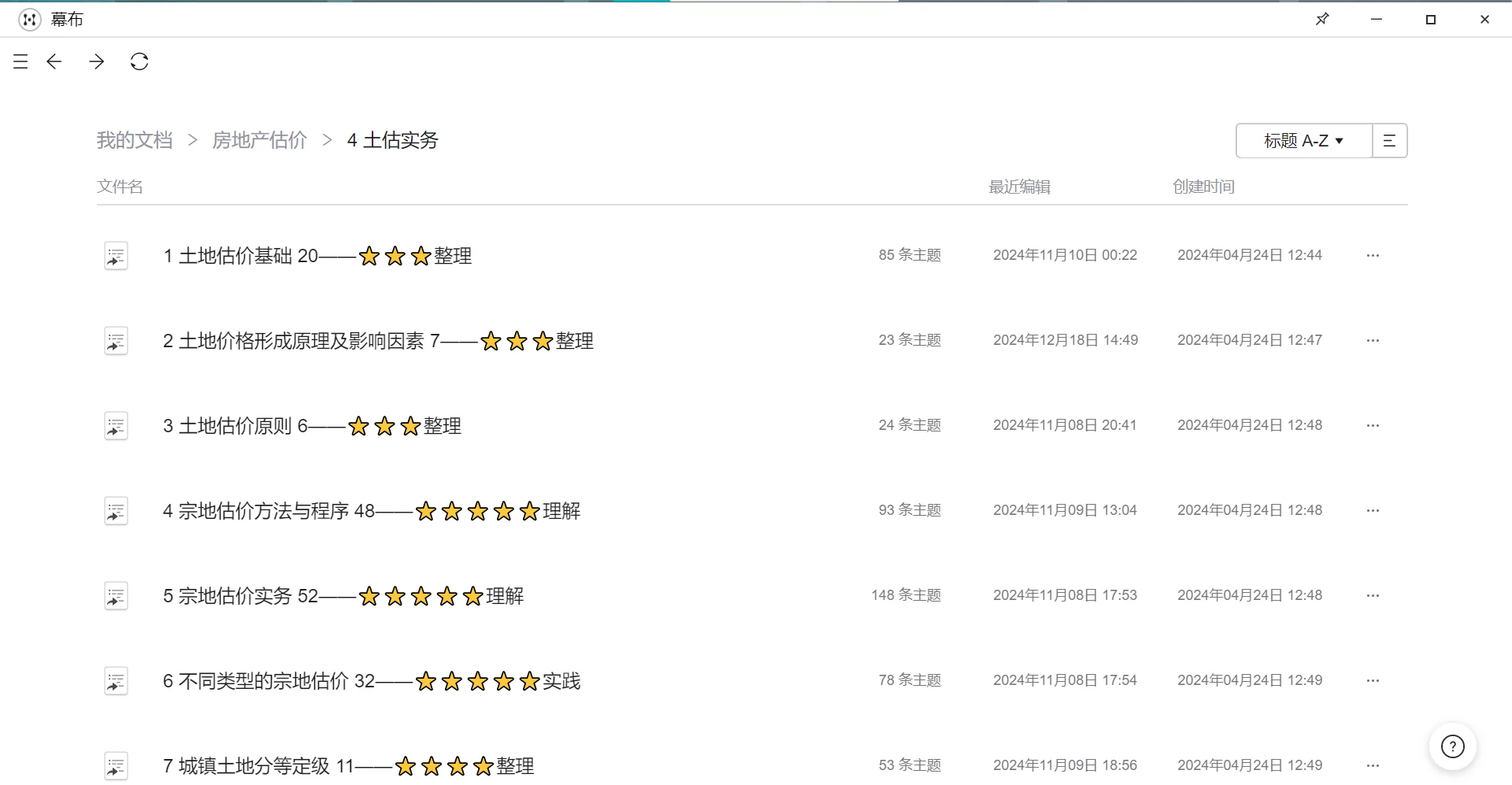The image size is (1512, 785).
Task: Click edit date 2024年11月08日 17:53
Action: click(x=1065, y=595)
